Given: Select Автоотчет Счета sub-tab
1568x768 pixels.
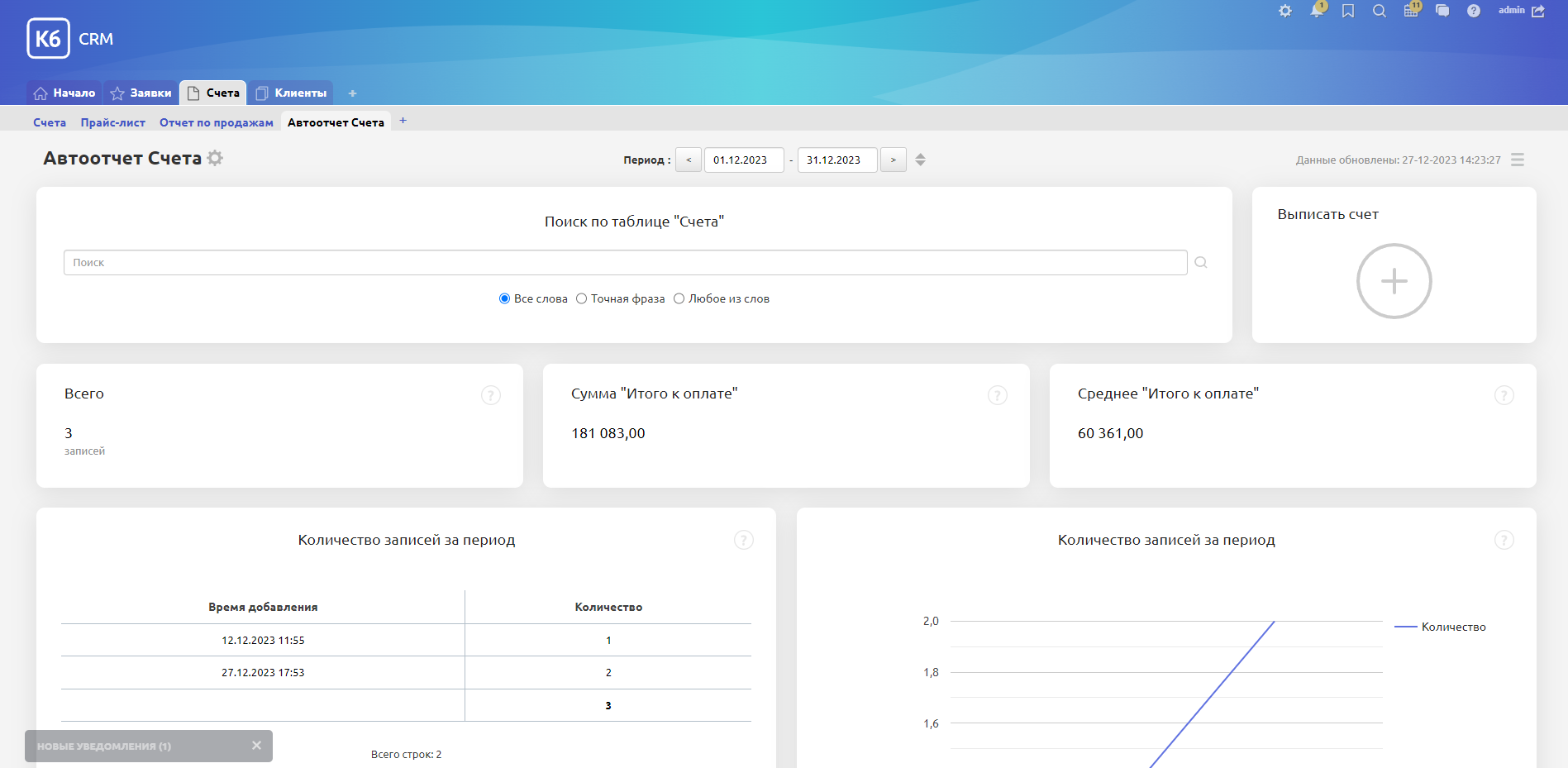Looking at the screenshot, I should tap(336, 122).
